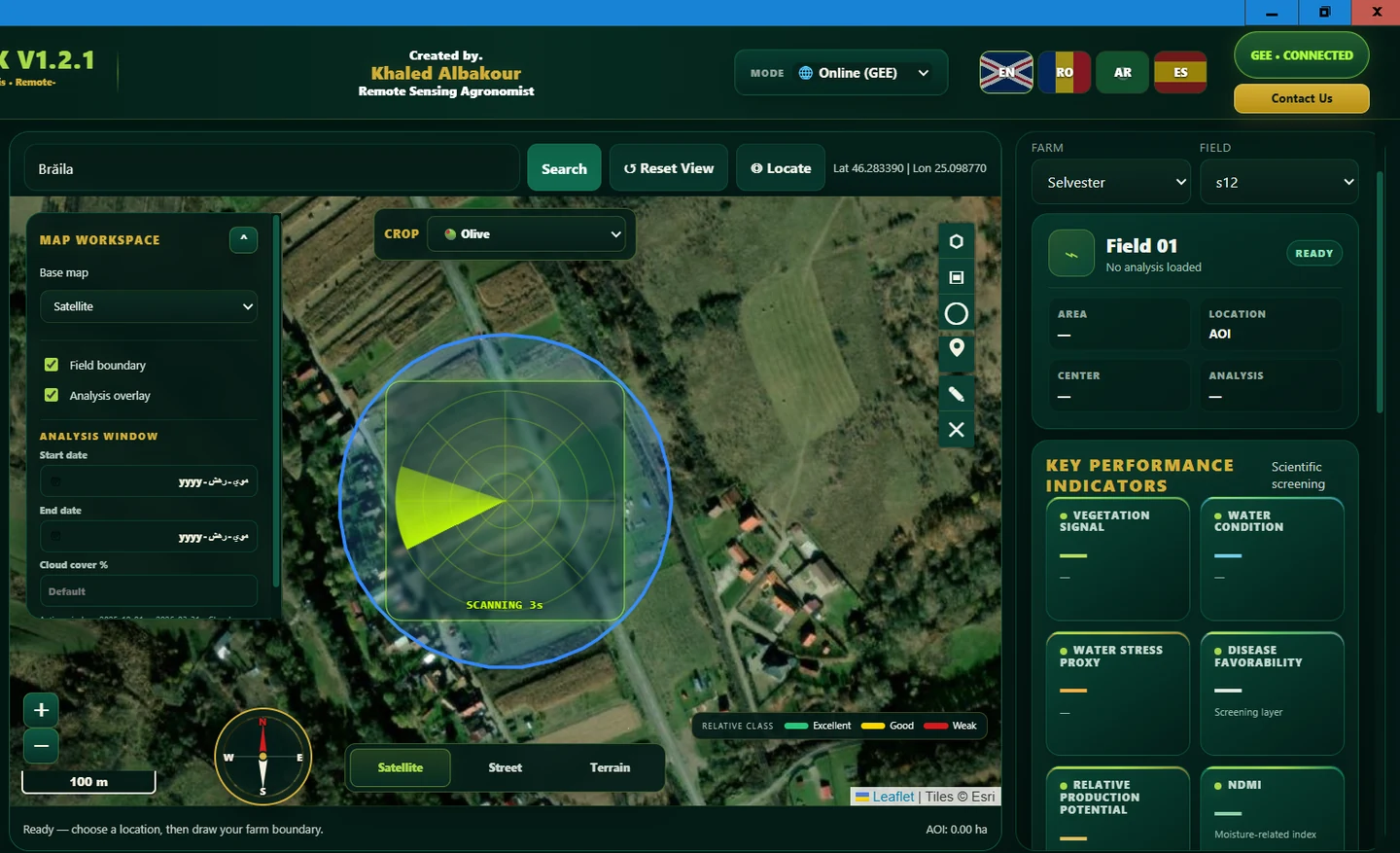Click the Vegetation Signal KPI card
Viewport: 1400px width, 853px height.
1118,559
